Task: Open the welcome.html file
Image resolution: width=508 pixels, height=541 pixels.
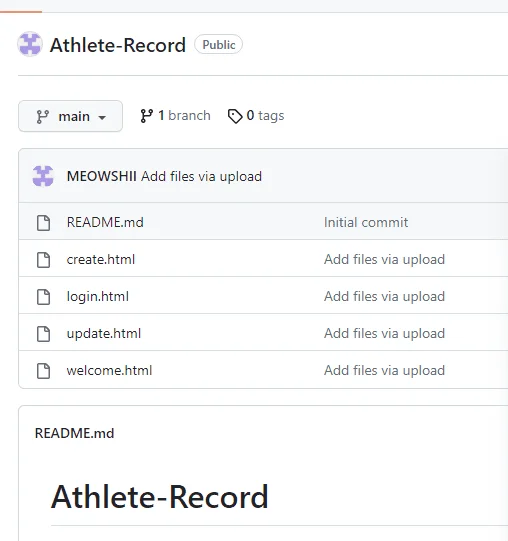Action: (109, 371)
